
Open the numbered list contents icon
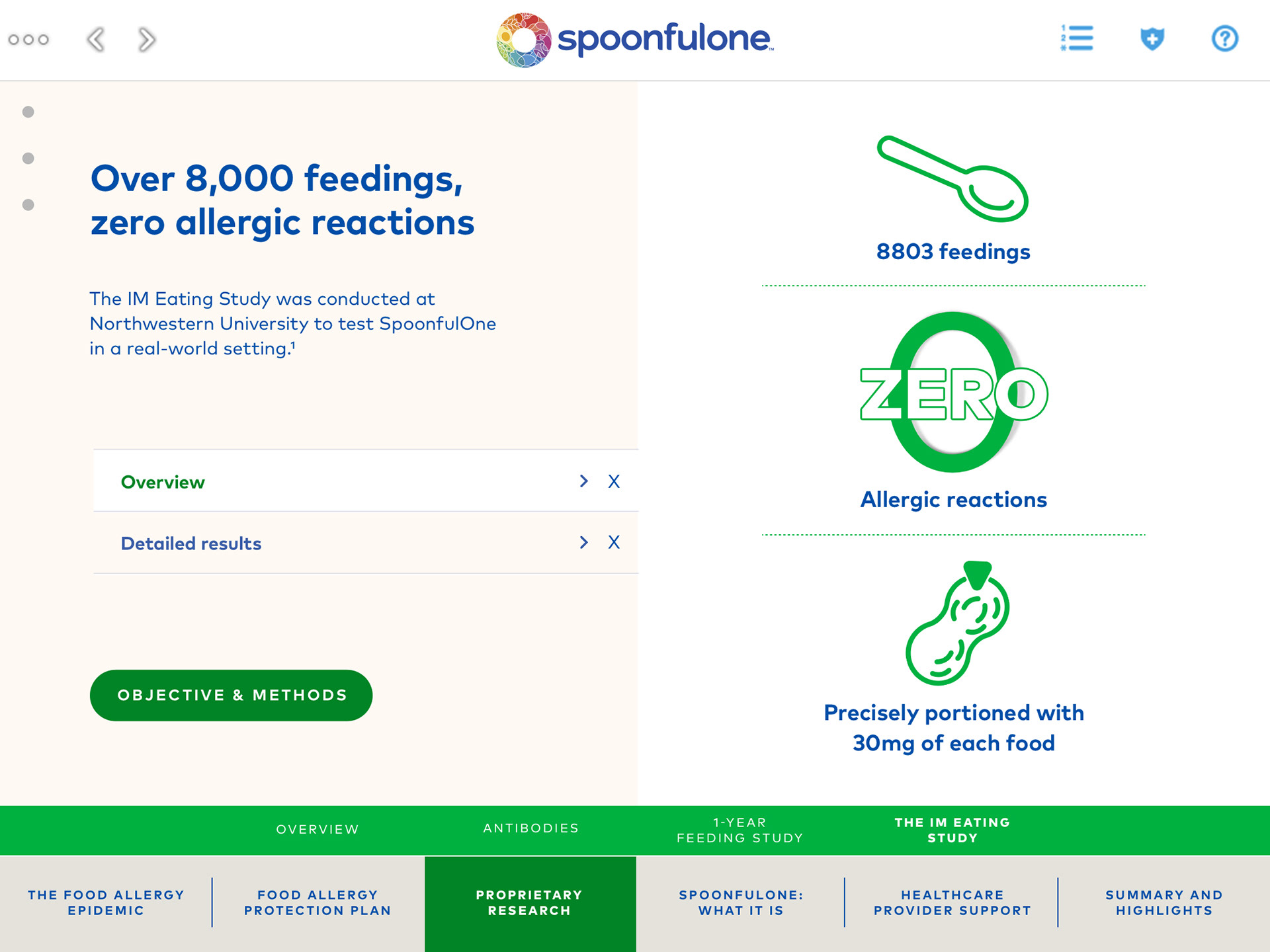click(x=1077, y=38)
